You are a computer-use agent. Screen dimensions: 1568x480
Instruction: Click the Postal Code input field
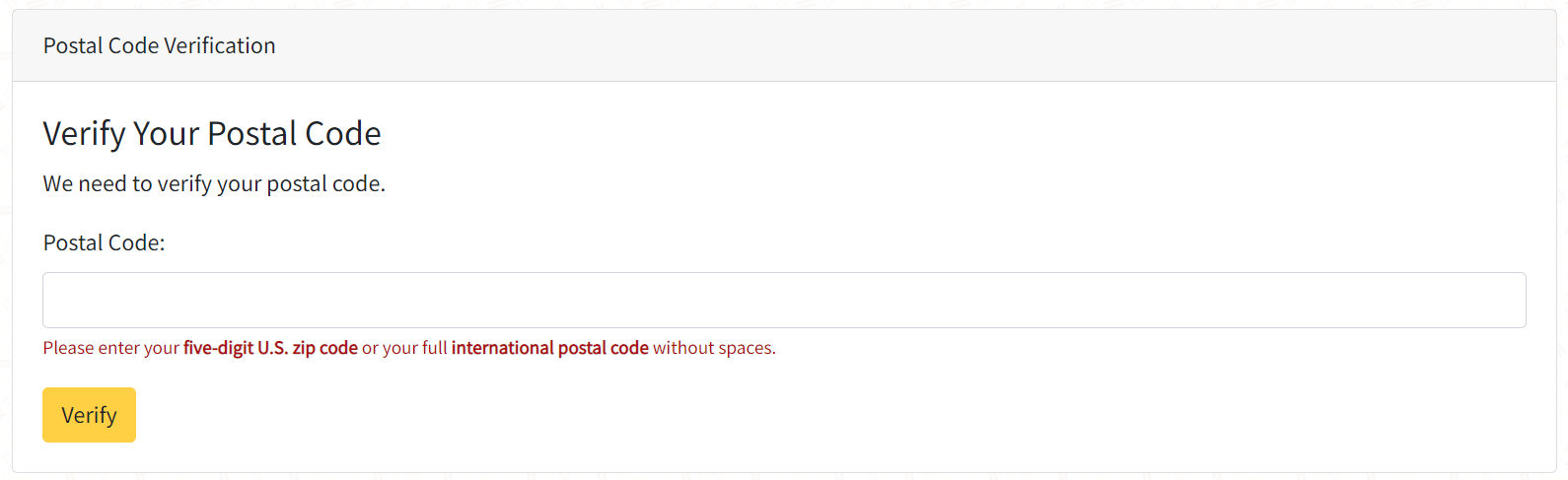pos(784,300)
